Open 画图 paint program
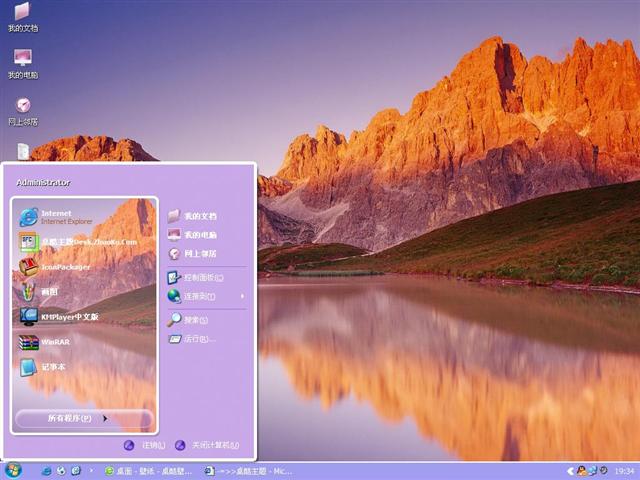The height and width of the screenshot is (480, 640). click(x=39, y=291)
